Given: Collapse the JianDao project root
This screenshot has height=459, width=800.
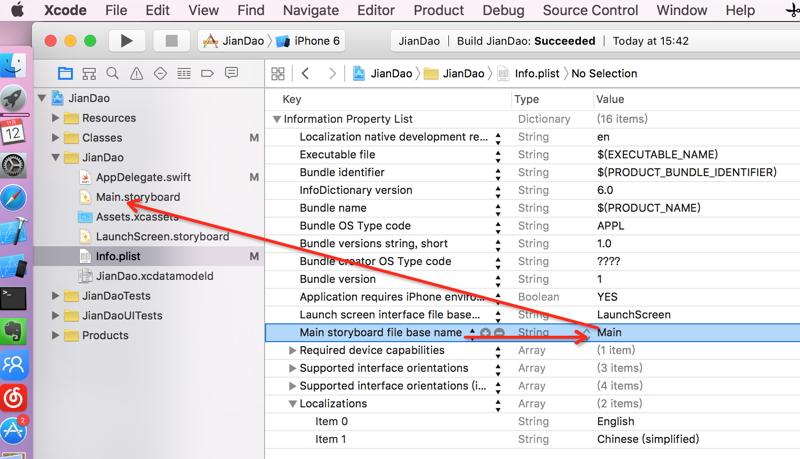Looking at the screenshot, I should coord(42,98).
